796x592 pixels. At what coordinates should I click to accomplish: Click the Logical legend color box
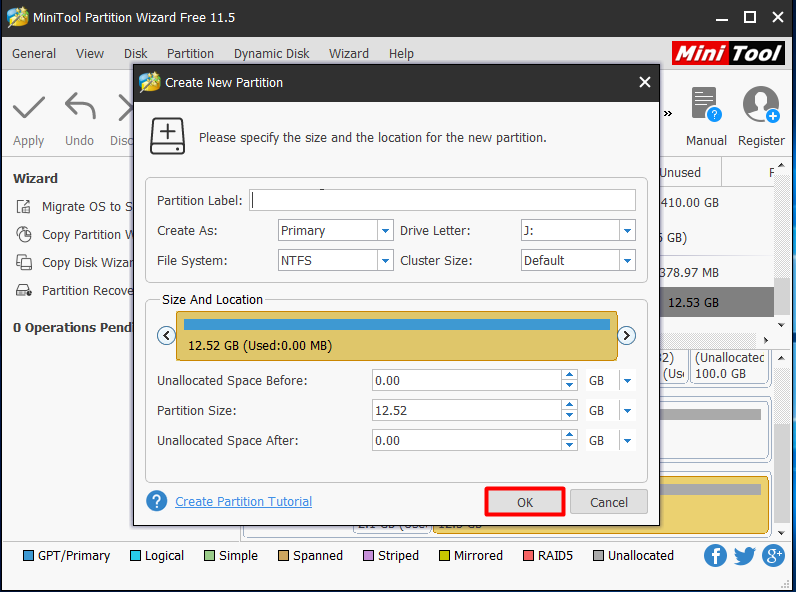pyautogui.click(x=135, y=556)
